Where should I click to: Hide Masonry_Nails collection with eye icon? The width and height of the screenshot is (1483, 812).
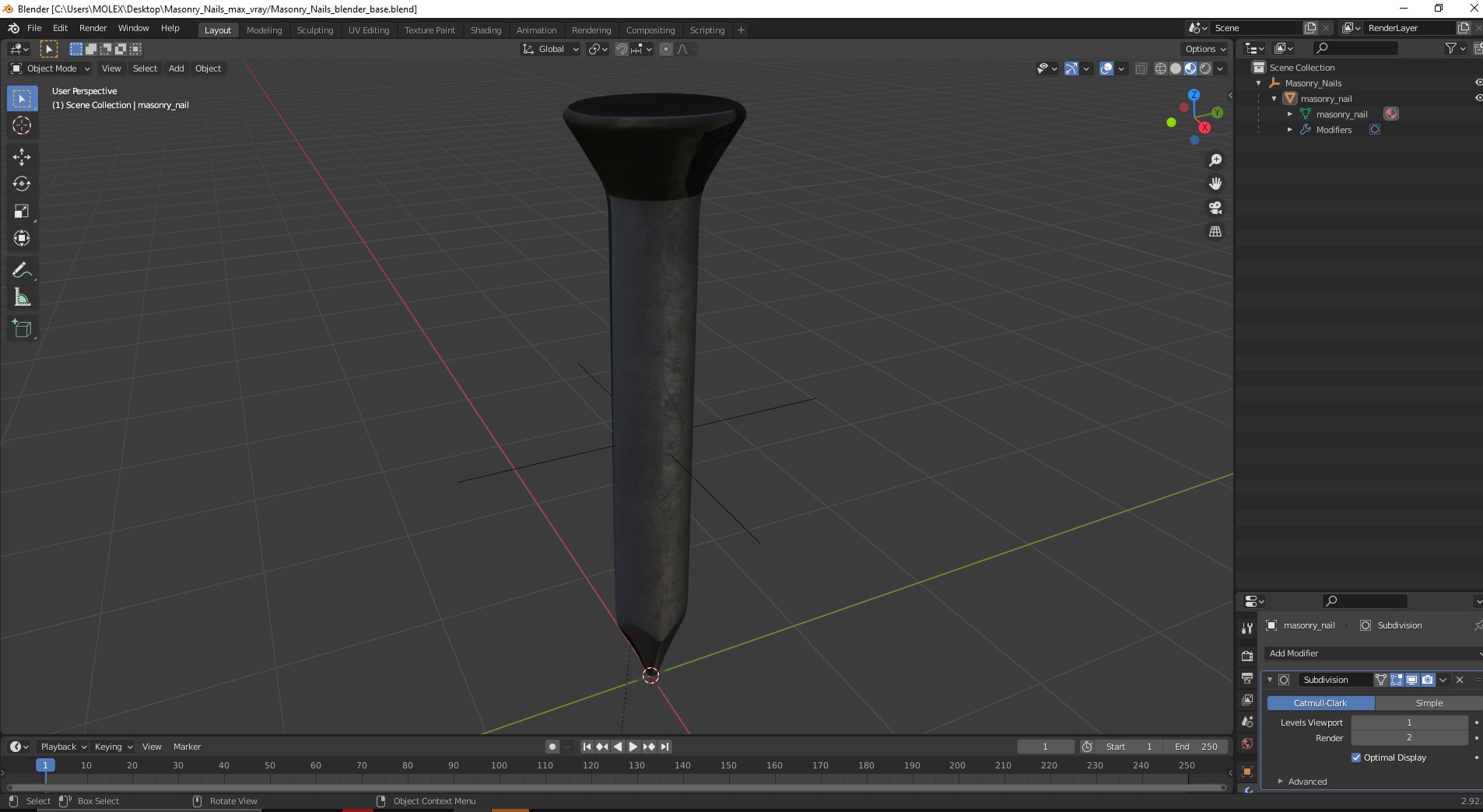tap(1478, 82)
